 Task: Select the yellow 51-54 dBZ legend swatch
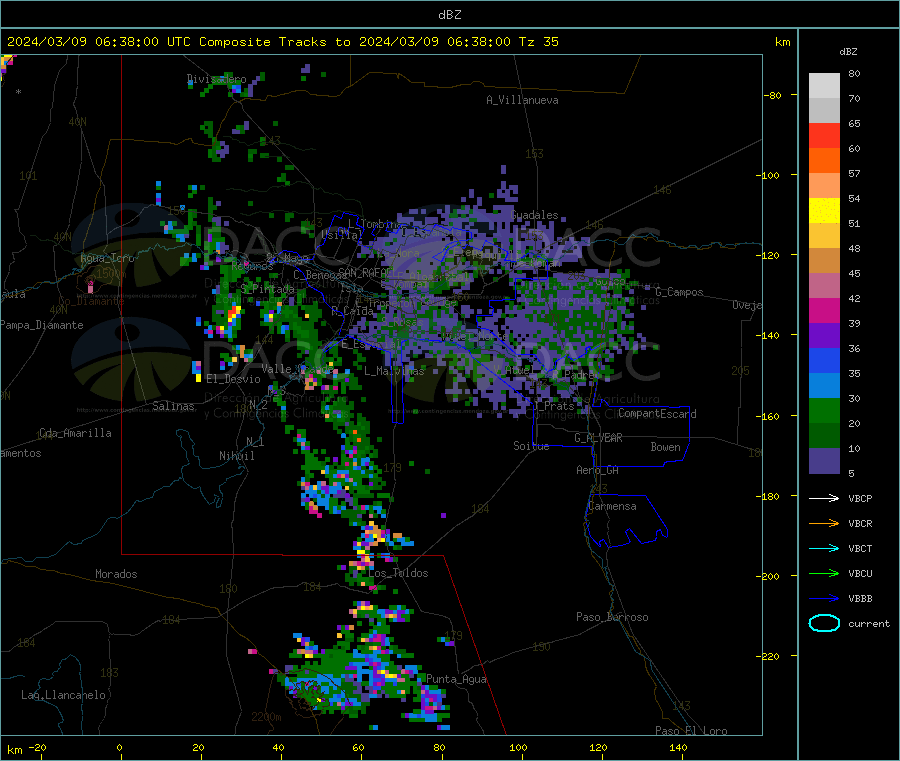tap(824, 211)
